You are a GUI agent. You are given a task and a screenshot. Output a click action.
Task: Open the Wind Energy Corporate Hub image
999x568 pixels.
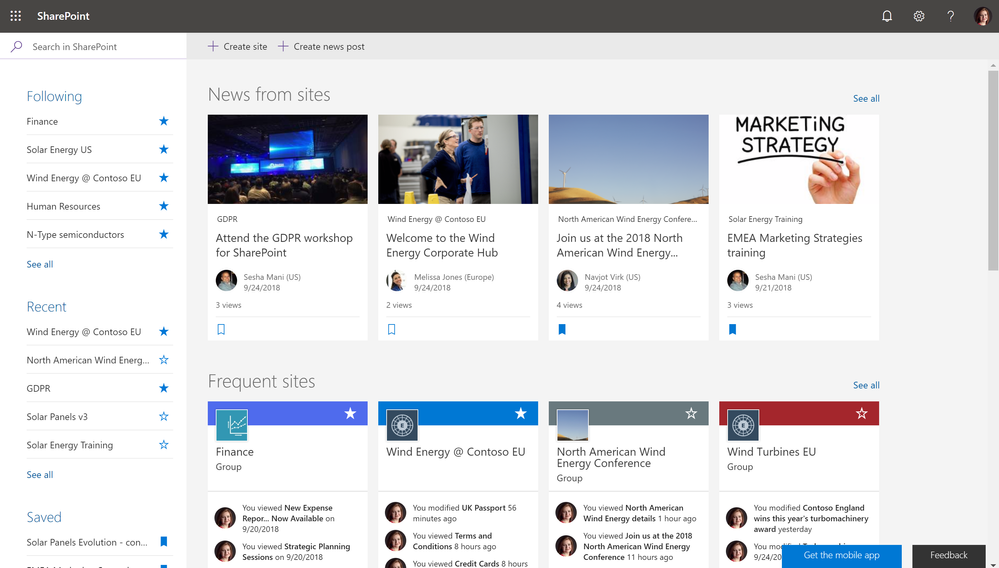click(458, 159)
